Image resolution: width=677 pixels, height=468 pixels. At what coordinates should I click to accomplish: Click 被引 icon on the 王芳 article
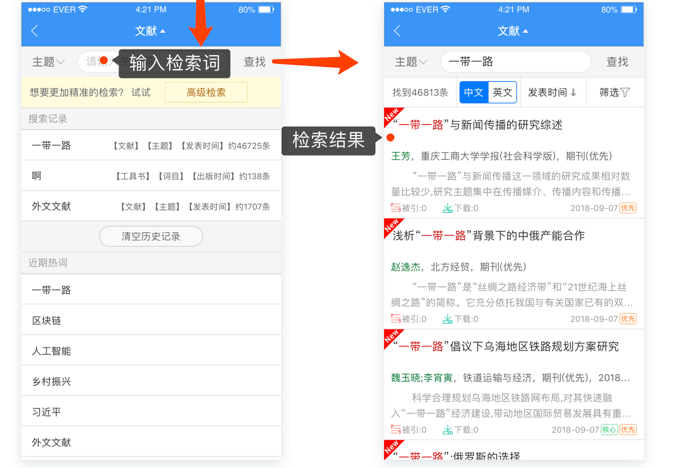396,208
